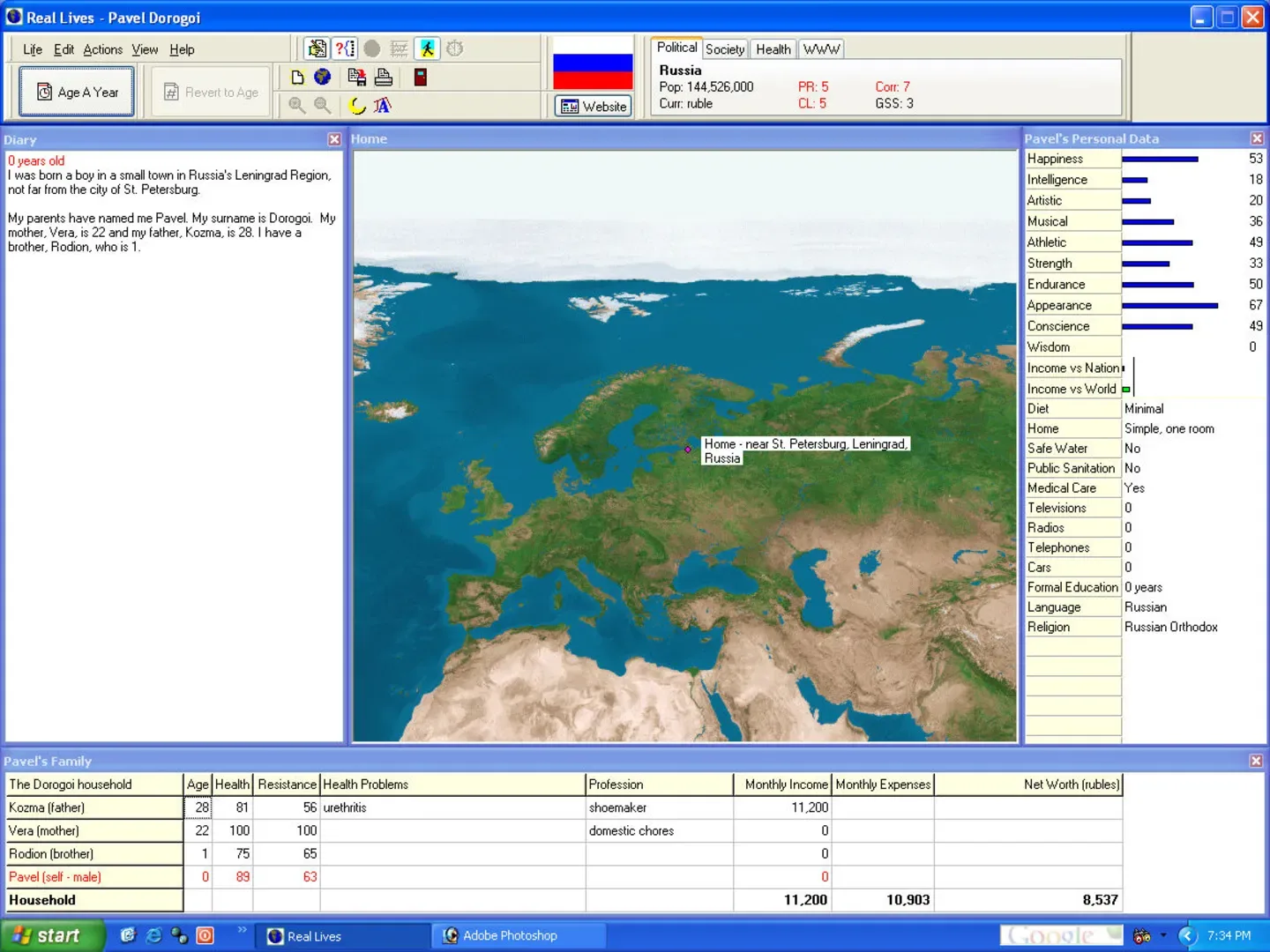The height and width of the screenshot is (952, 1270).
Task: Click the new life page icon
Action: coord(297,78)
